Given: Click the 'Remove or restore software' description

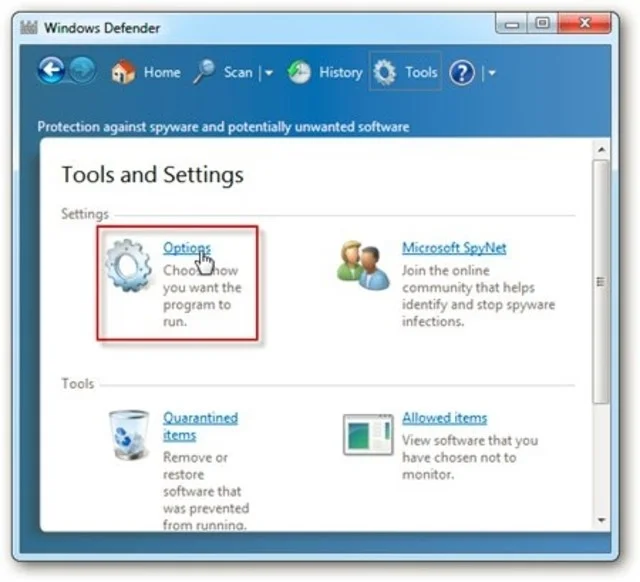Looking at the screenshot, I should [206, 491].
